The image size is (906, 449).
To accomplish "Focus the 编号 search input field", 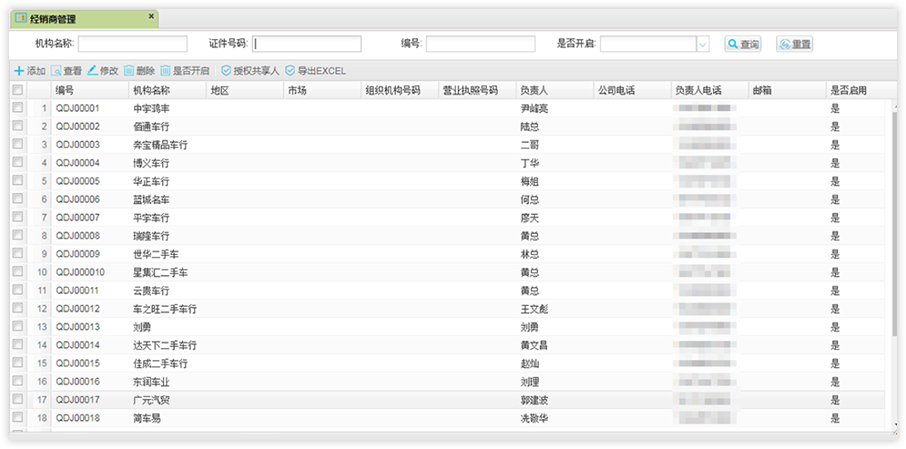I will tap(479, 44).
